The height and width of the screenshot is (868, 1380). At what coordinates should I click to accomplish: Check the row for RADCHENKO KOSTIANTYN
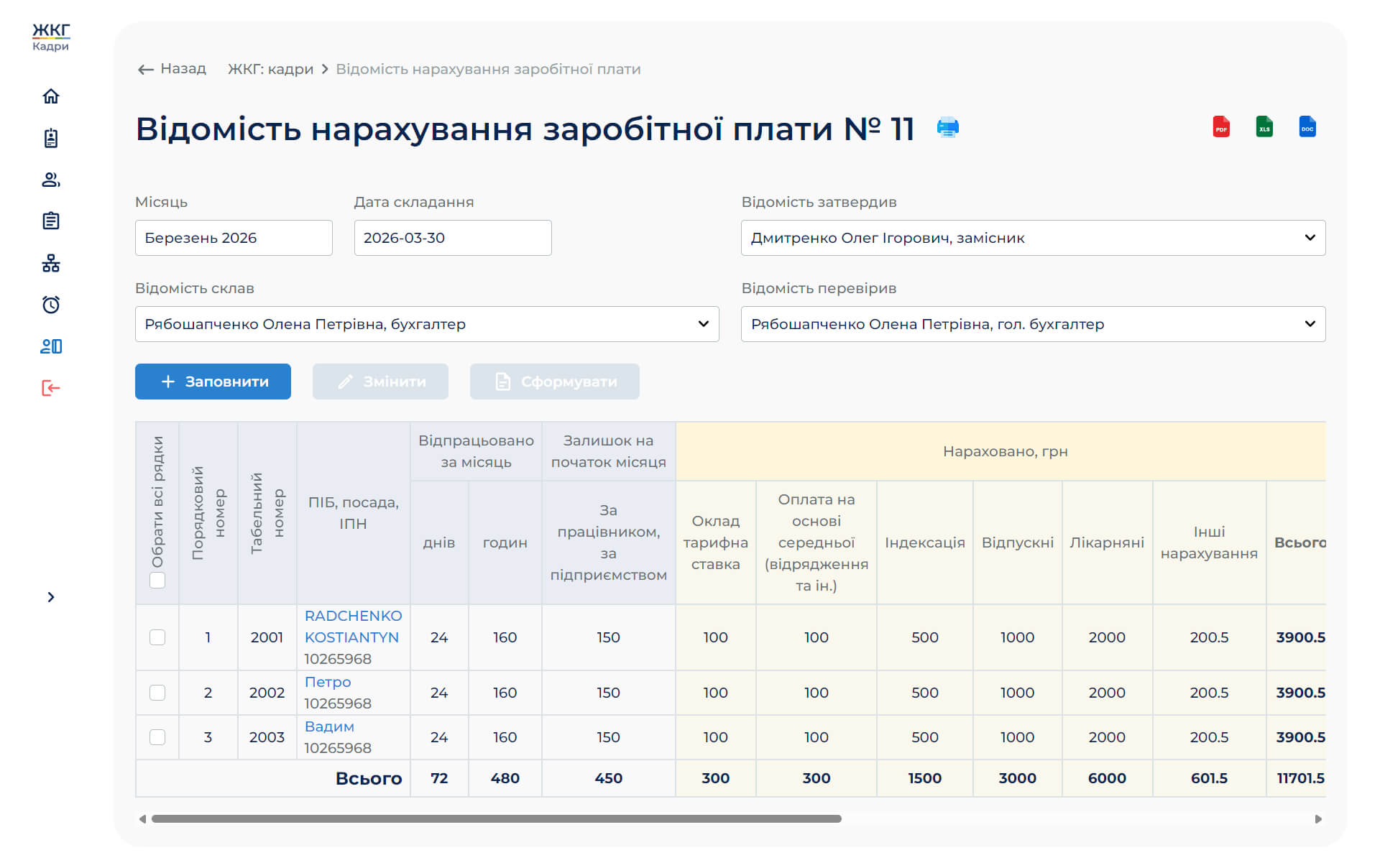click(x=157, y=637)
